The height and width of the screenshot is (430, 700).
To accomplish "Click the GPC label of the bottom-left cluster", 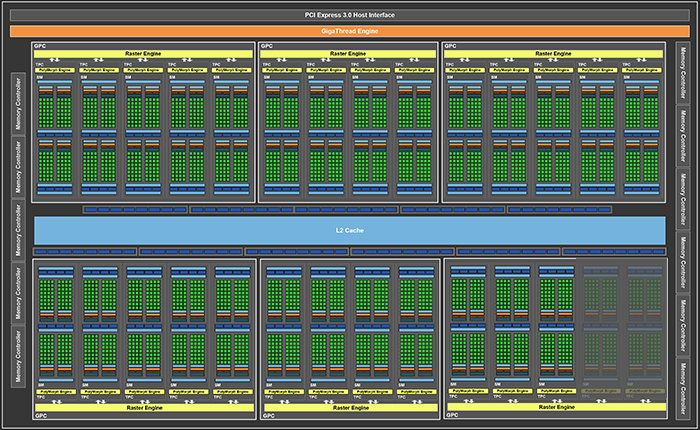I will tap(41, 416).
